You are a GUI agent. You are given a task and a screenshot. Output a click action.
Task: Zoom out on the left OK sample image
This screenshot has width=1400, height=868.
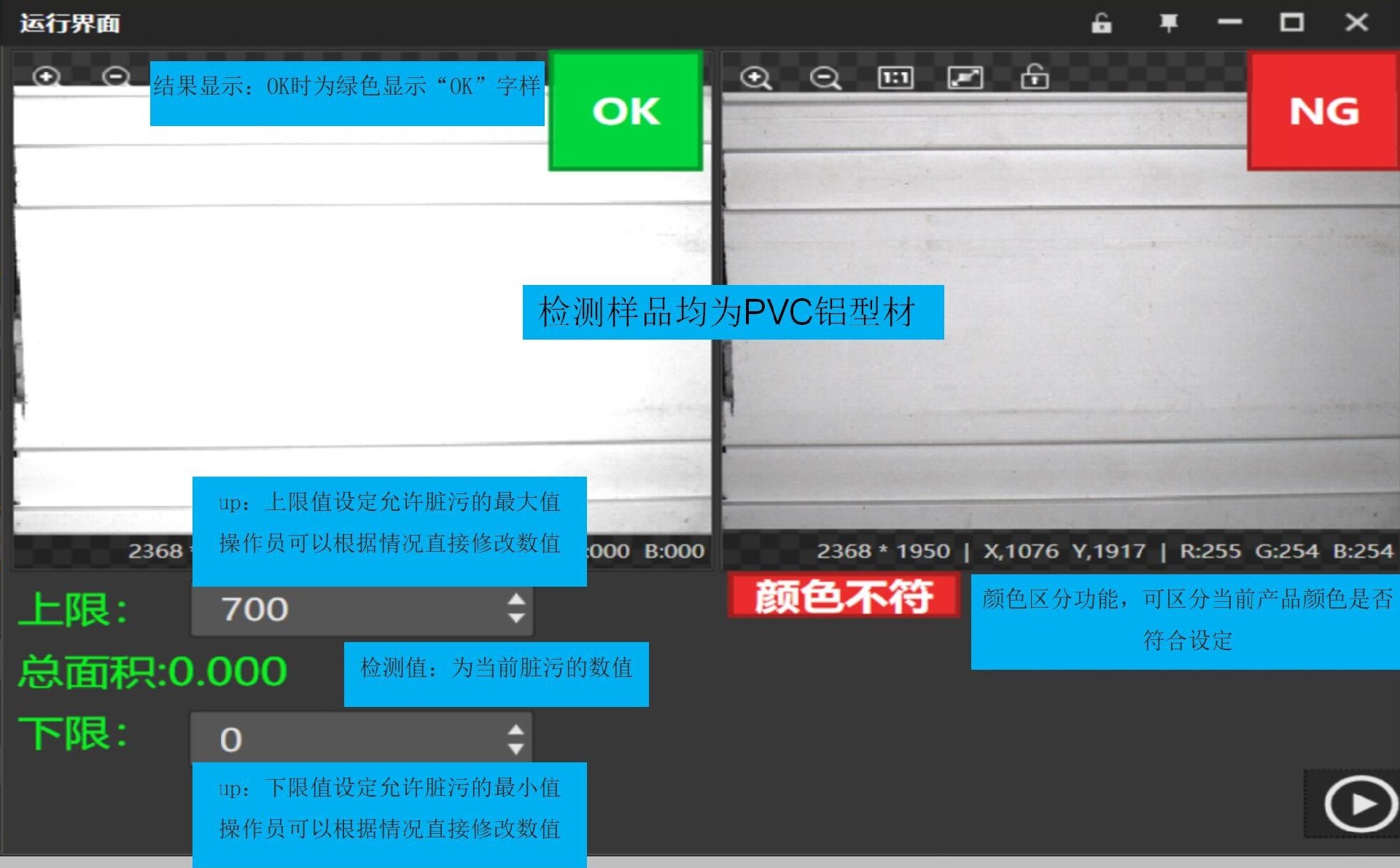114,76
